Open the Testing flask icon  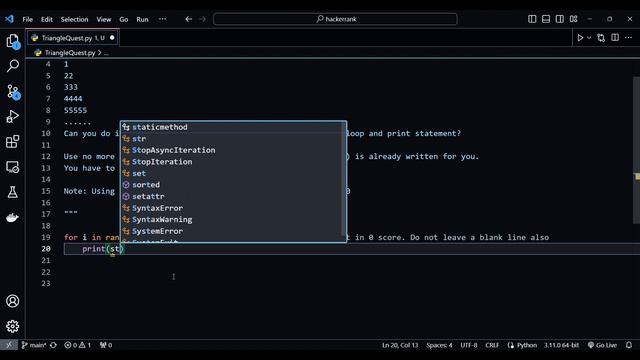pyautogui.click(x=13, y=192)
